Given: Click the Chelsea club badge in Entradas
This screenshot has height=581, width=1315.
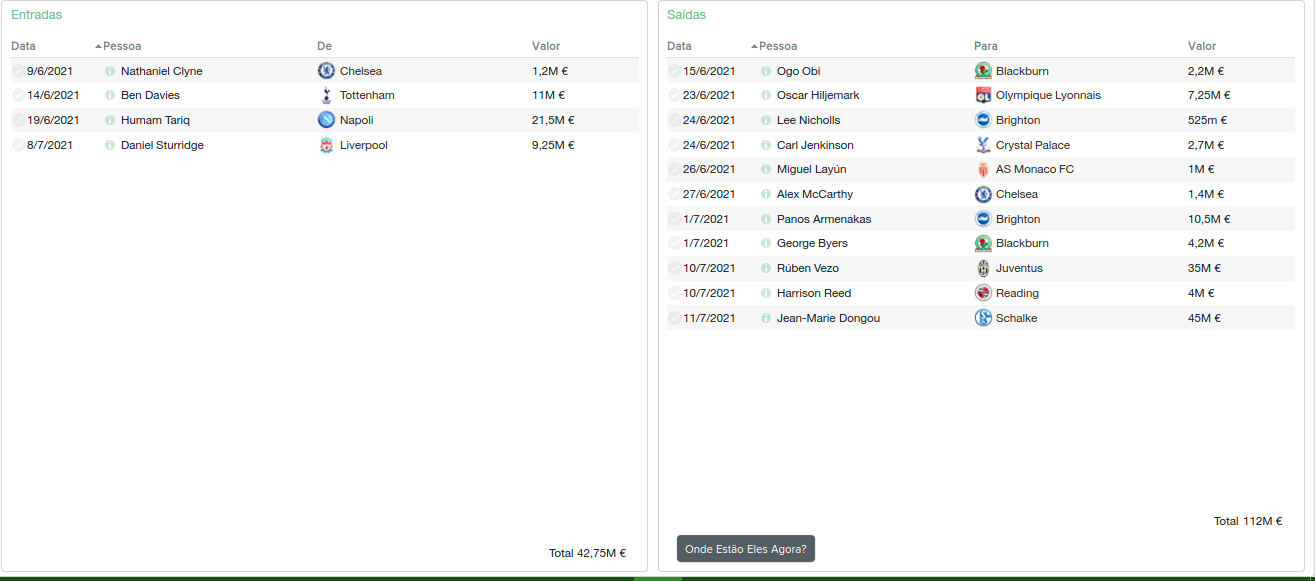Looking at the screenshot, I should pos(326,71).
